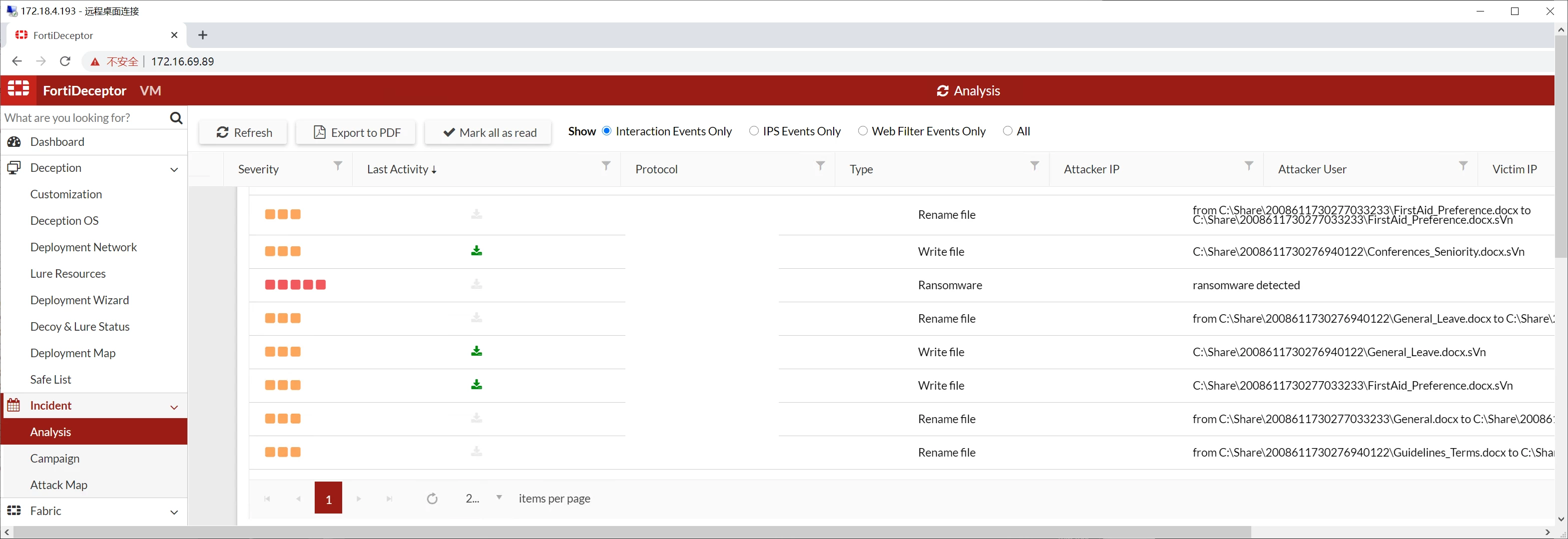Open a new browser tab

[203, 34]
